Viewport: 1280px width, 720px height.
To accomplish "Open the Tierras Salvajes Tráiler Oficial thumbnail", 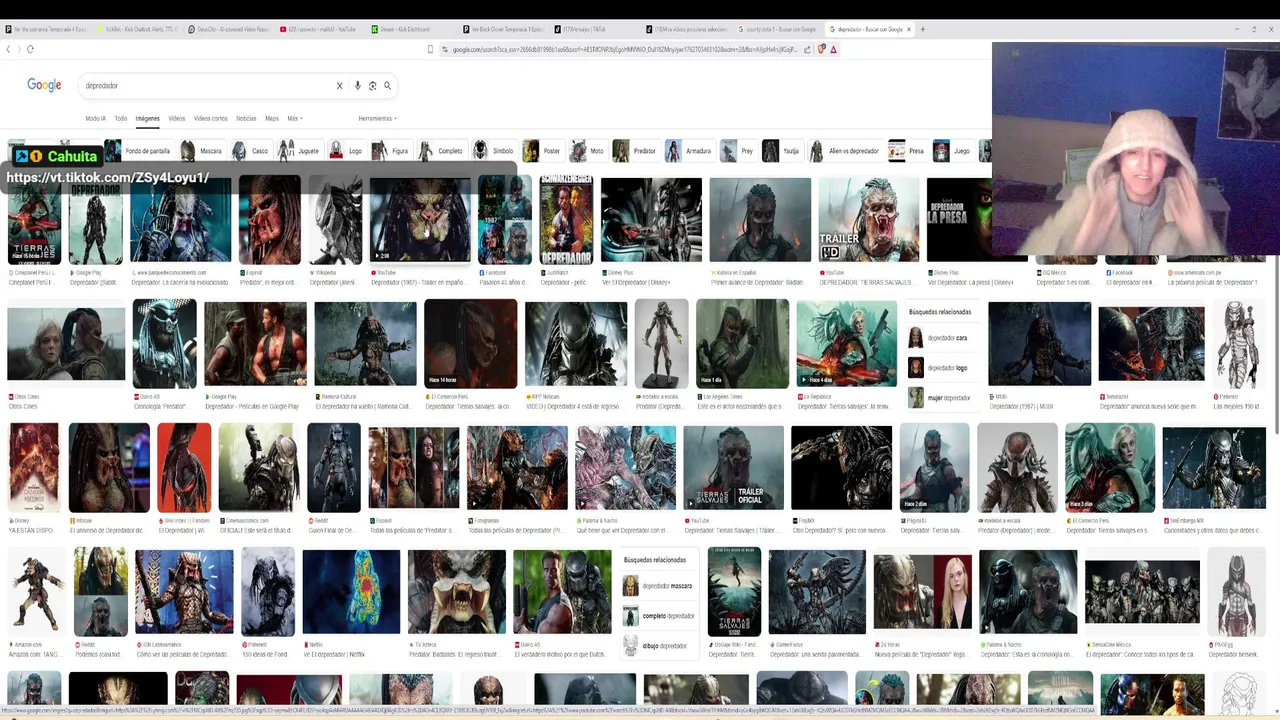I will point(733,467).
